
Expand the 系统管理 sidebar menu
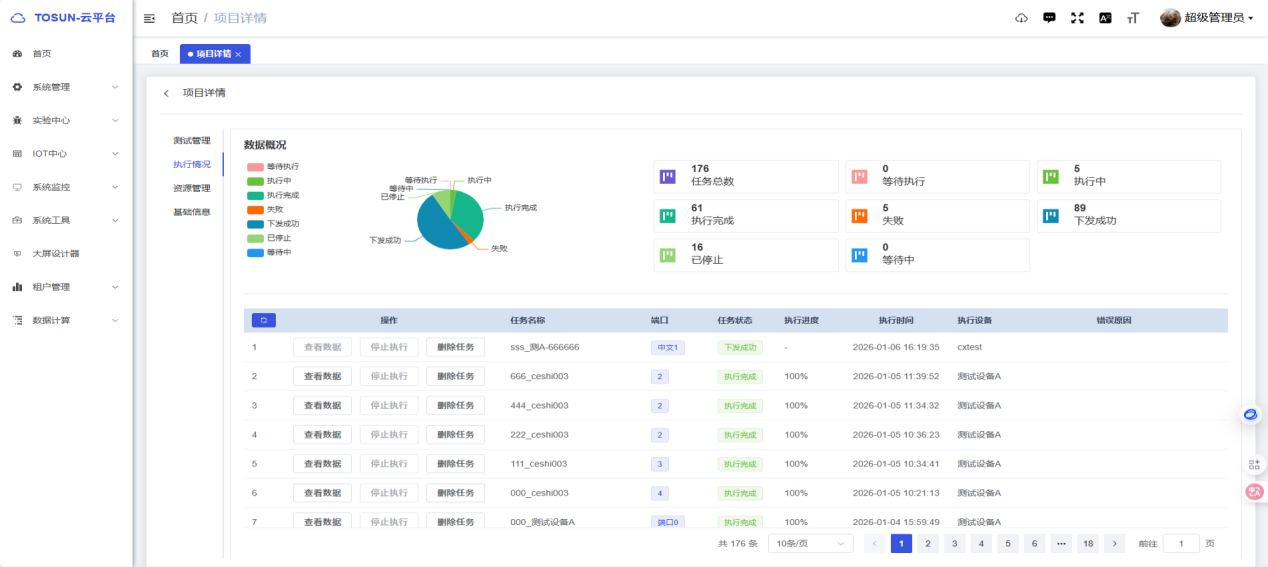(x=66, y=87)
